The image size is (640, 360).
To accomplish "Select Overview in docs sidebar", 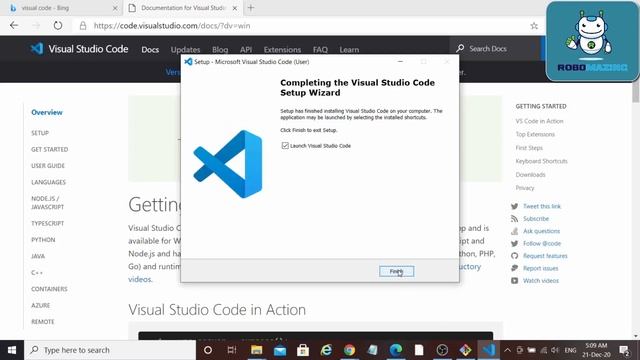I will (47, 112).
